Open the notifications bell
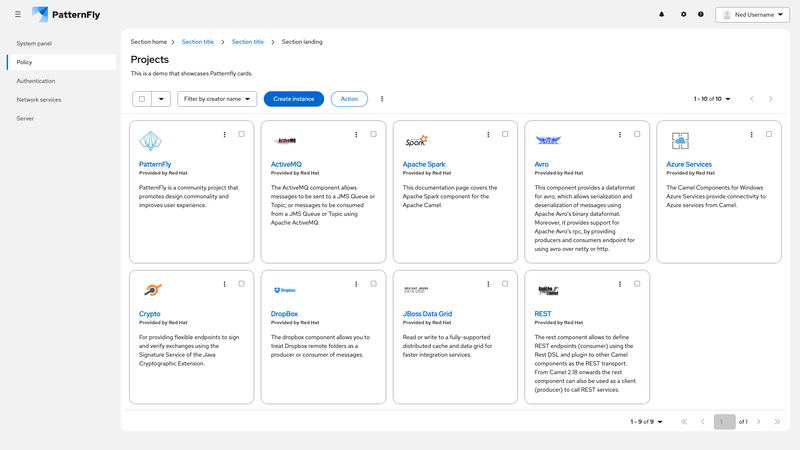800x450 pixels. click(662, 14)
